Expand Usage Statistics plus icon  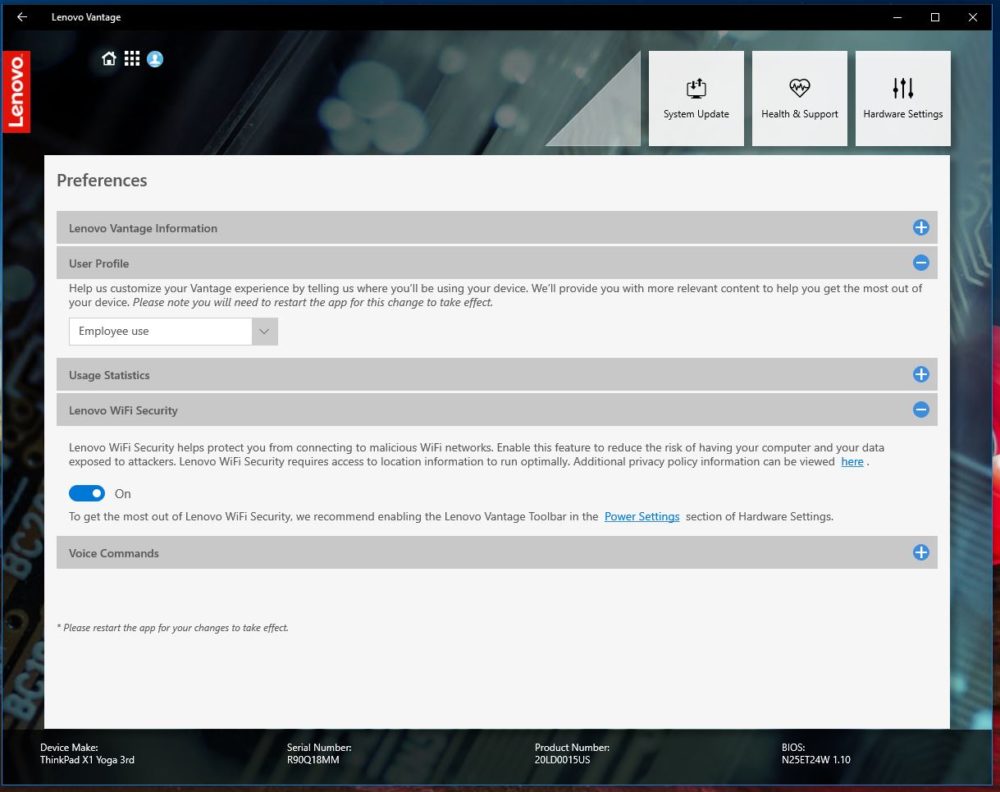(920, 374)
